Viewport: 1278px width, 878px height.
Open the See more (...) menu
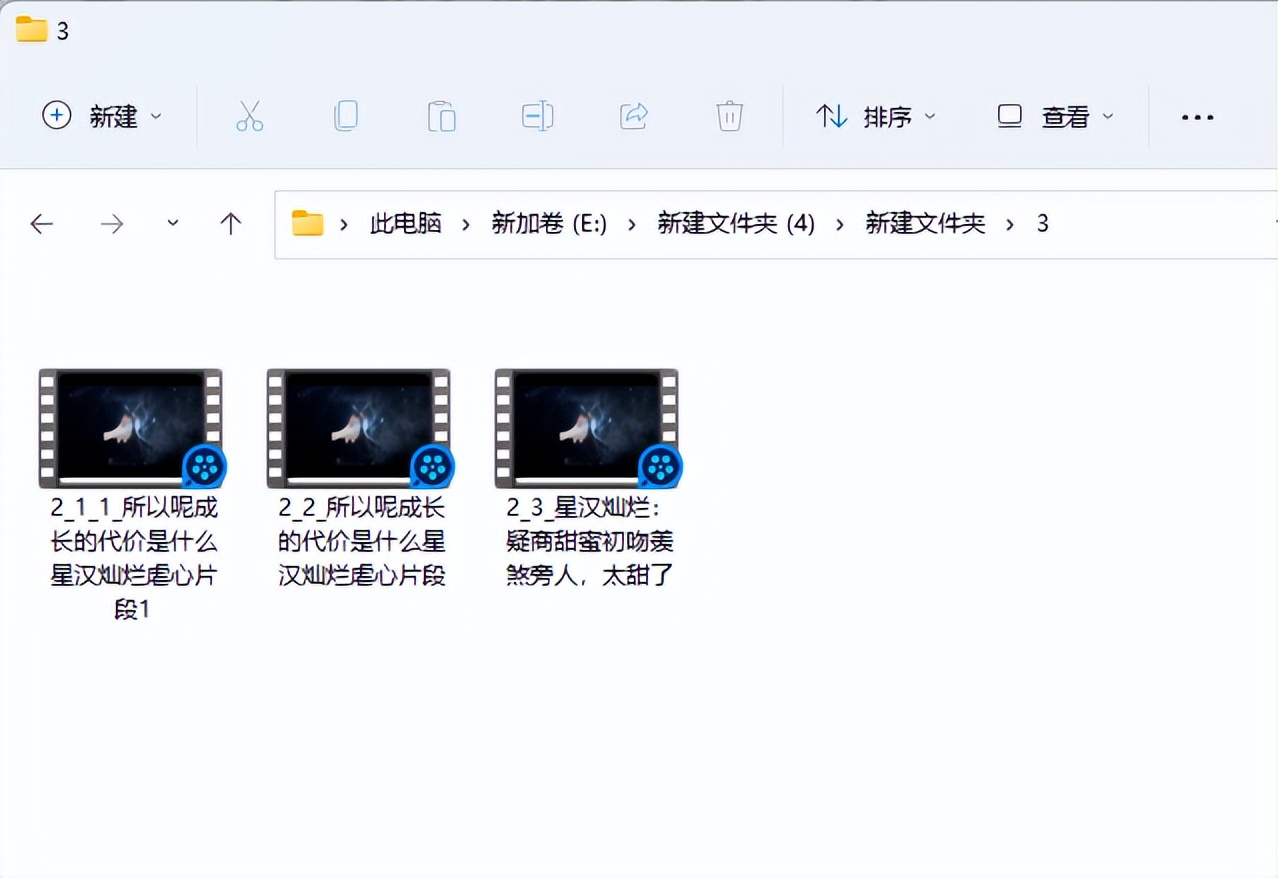coord(1197,117)
